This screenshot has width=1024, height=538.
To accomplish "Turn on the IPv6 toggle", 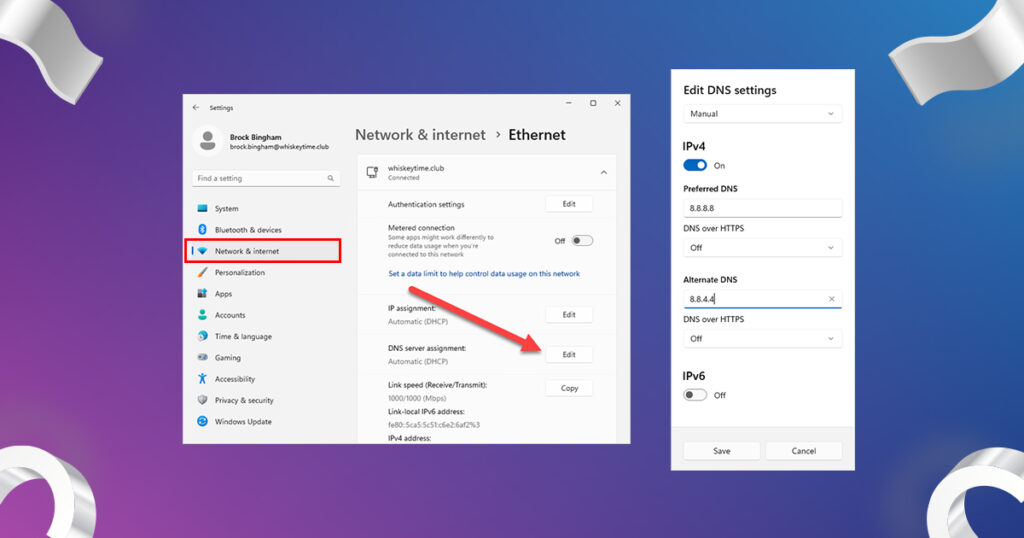I will tap(695, 395).
